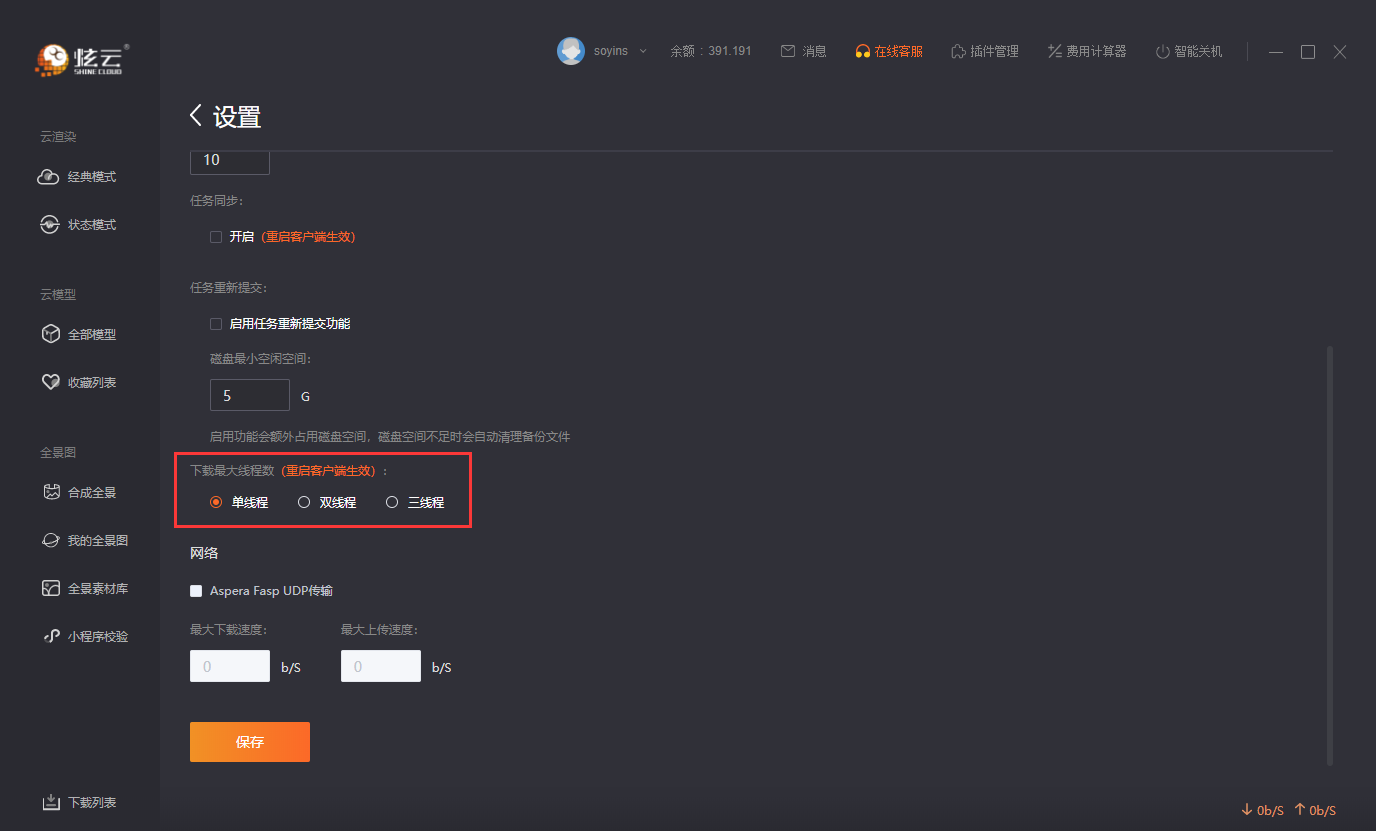
Task: Click the Shine Cloud logo
Action: [82, 60]
